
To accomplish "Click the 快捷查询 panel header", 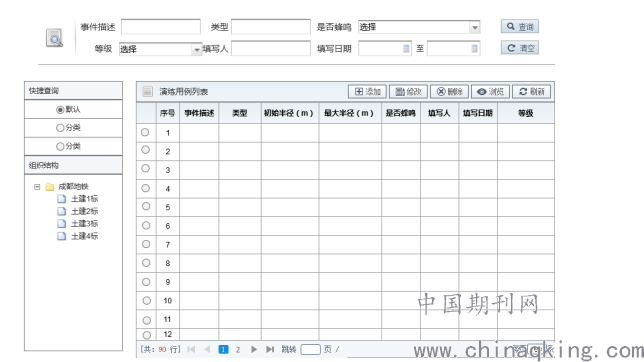I will [74, 91].
